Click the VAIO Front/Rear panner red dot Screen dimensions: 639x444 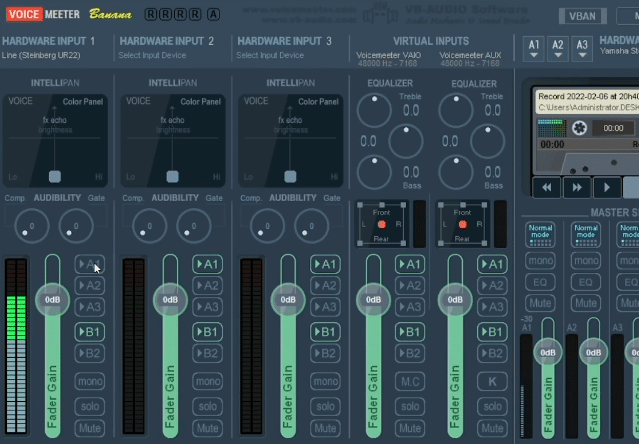tap(379, 224)
